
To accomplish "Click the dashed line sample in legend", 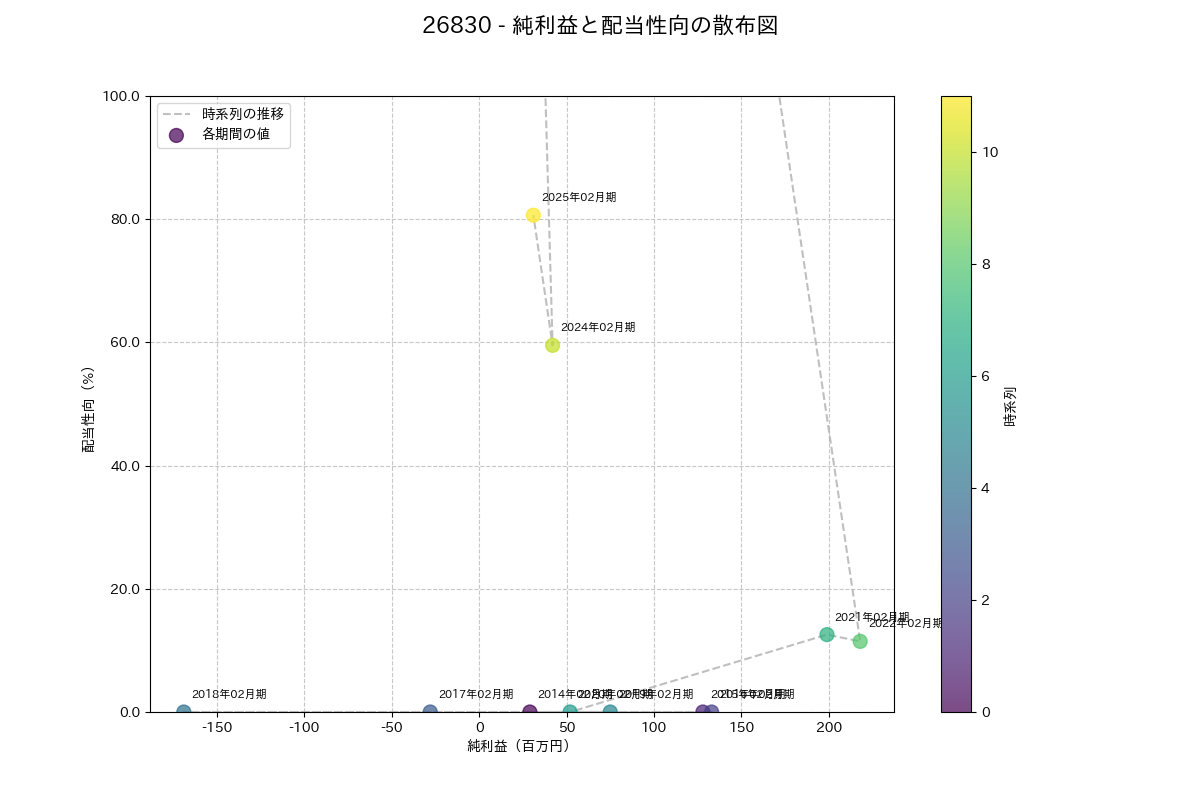I will (x=176, y=114).
